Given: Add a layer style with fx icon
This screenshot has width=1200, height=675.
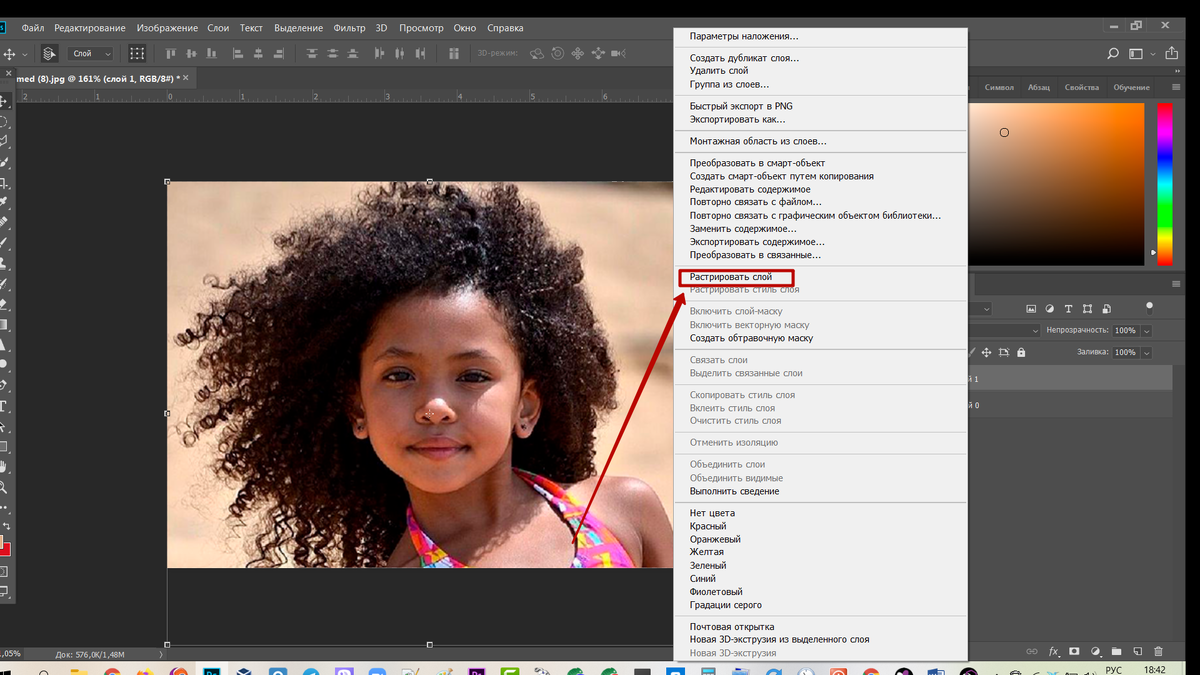Looking at the screenshot, I should 1054,651.
